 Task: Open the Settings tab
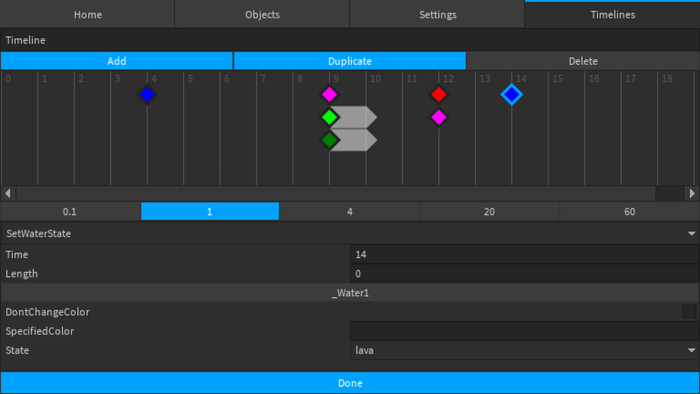tap(438, 15)
